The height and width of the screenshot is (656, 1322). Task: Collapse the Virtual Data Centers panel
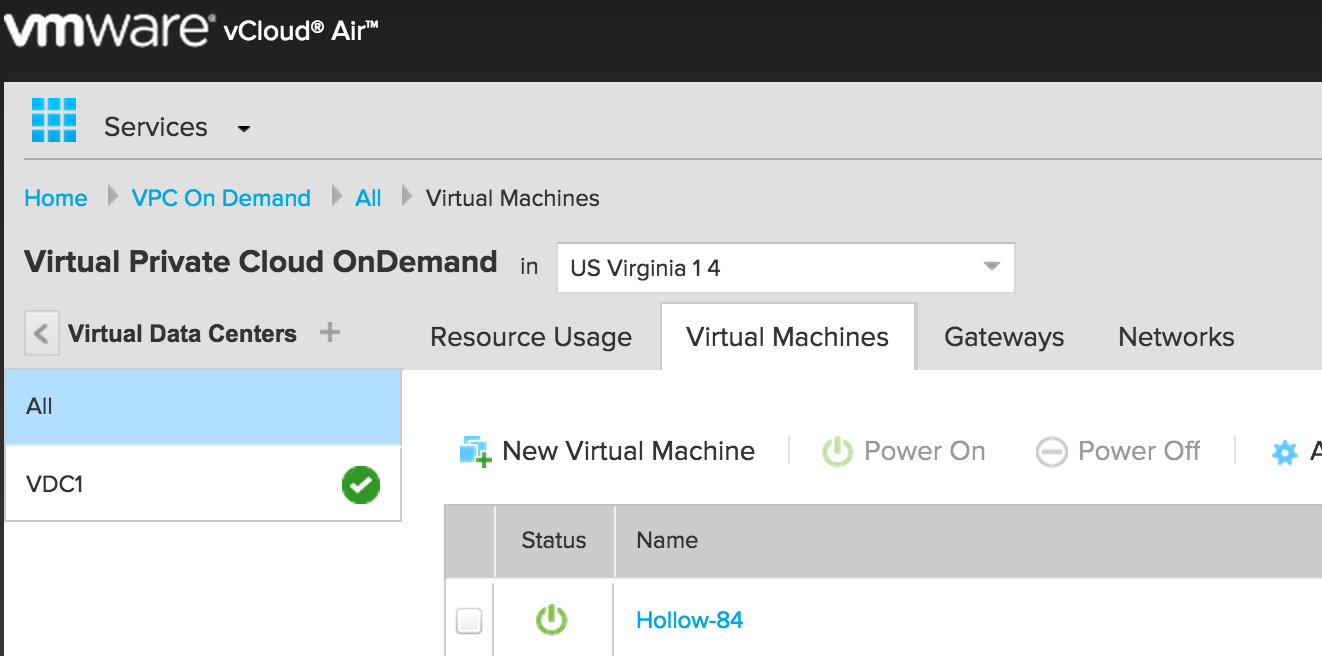point(40,333)
